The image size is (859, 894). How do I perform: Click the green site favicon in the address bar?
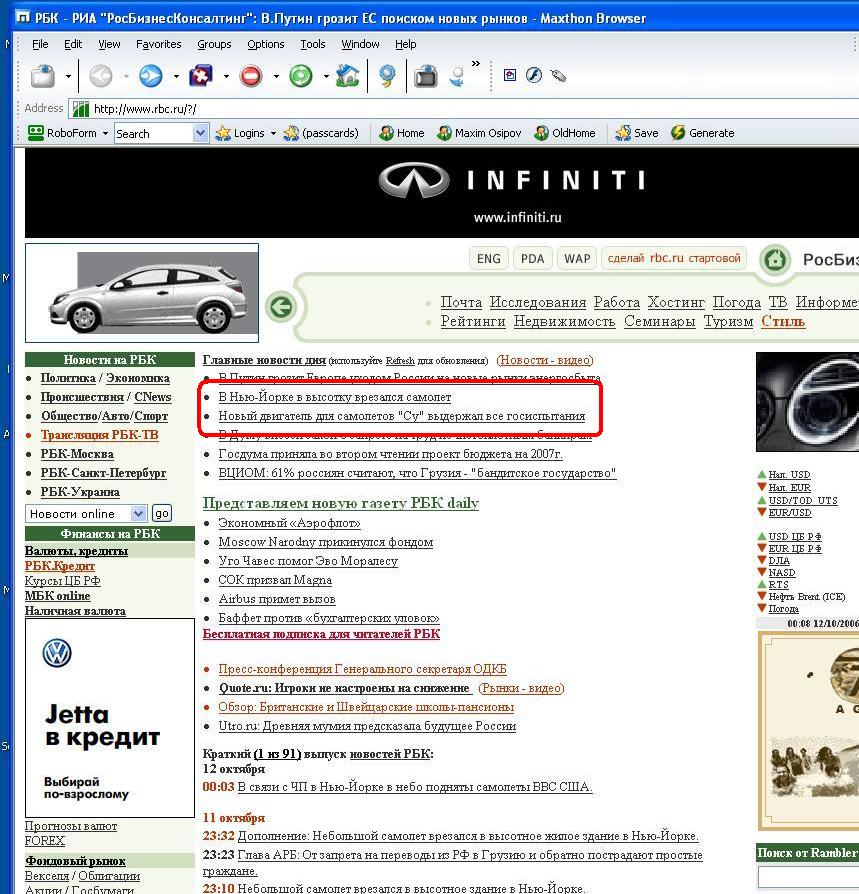tap(81, 108)
